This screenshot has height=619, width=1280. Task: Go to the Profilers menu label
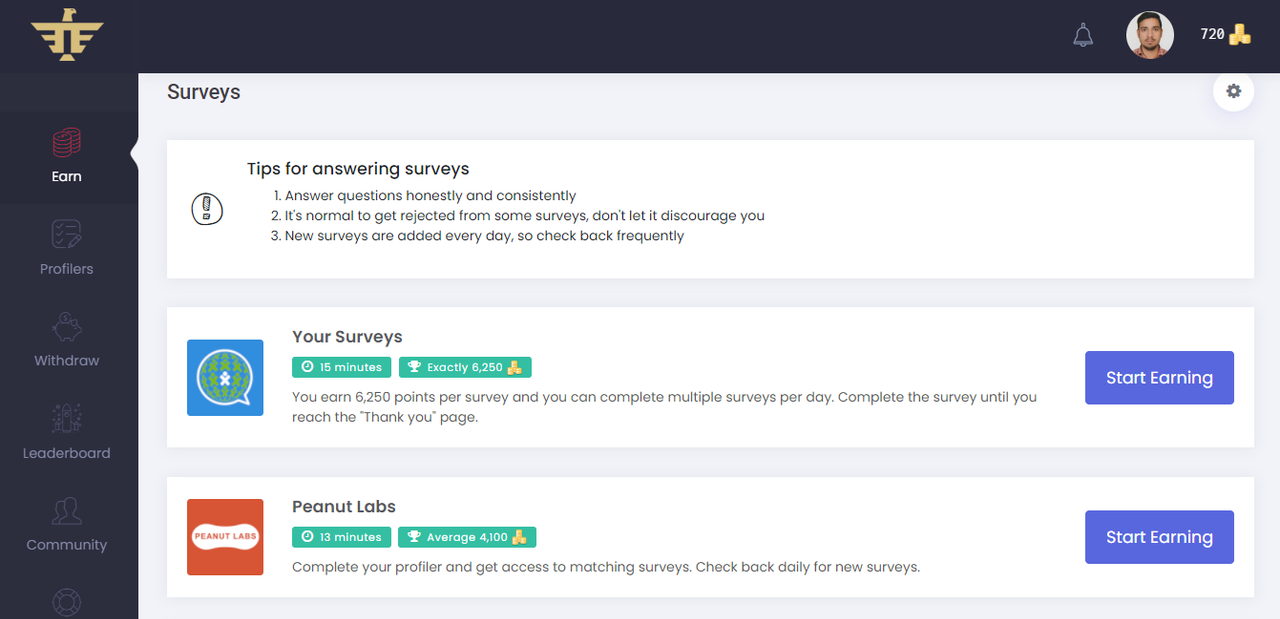click(x=67, y=269)
